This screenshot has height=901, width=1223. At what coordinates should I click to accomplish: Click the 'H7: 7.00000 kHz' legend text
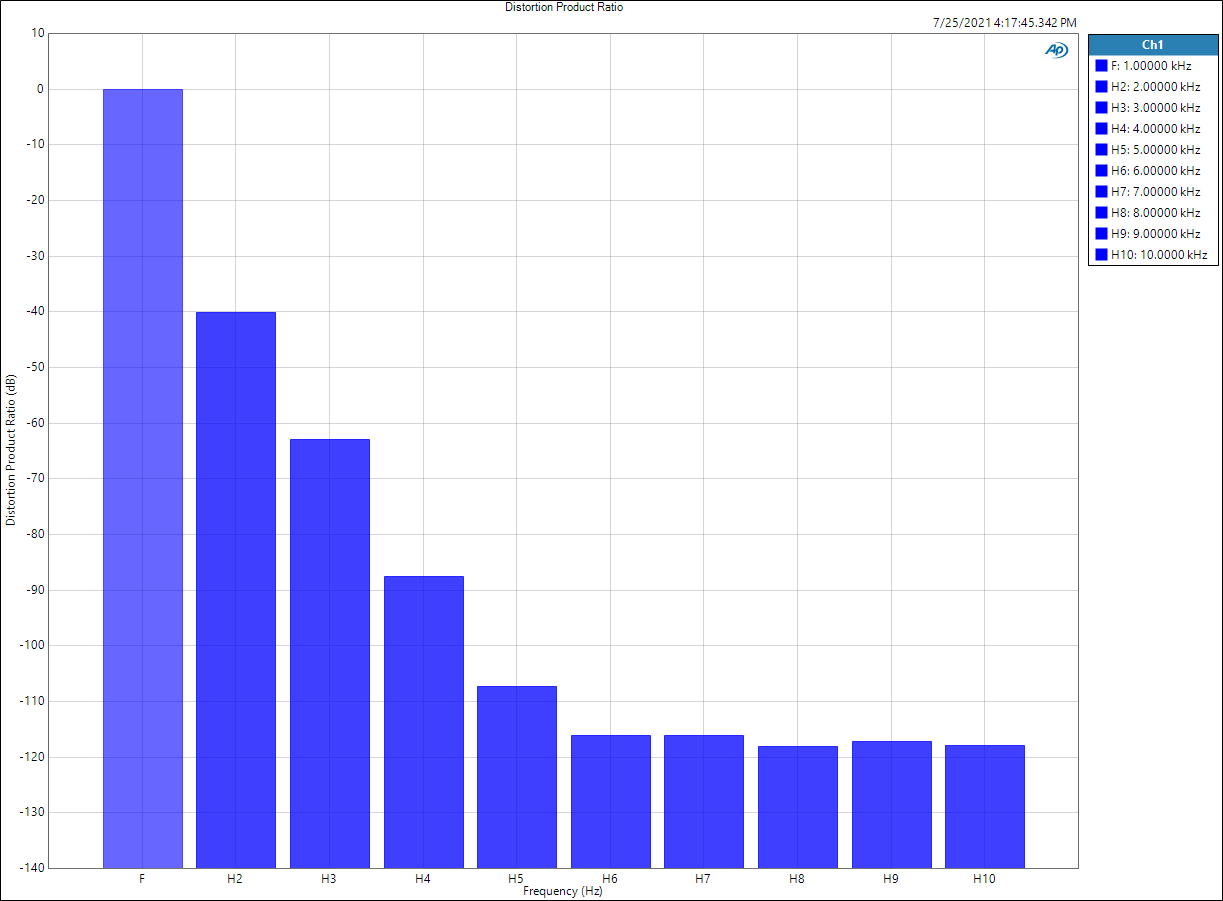tap(1155, 191)
